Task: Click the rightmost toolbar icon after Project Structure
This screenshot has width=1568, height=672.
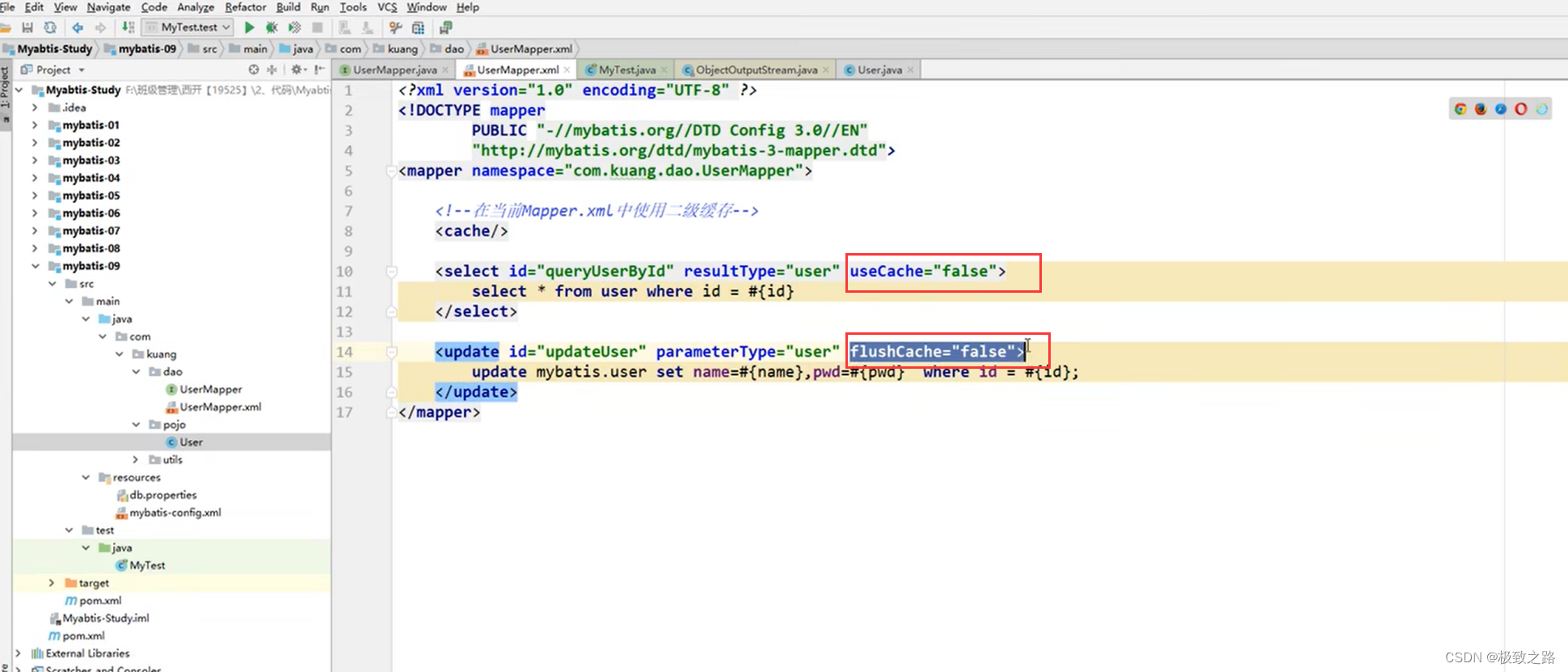Action: coord(445,27)
